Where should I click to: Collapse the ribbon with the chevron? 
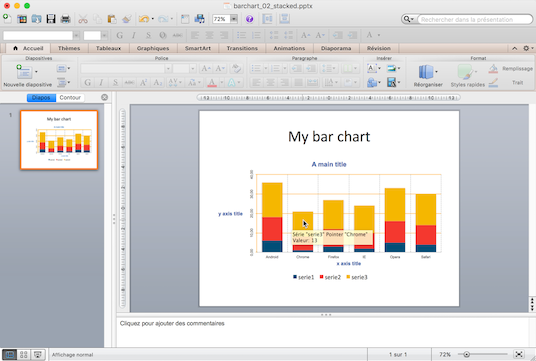pyautogui.click(x=514, y=48)
